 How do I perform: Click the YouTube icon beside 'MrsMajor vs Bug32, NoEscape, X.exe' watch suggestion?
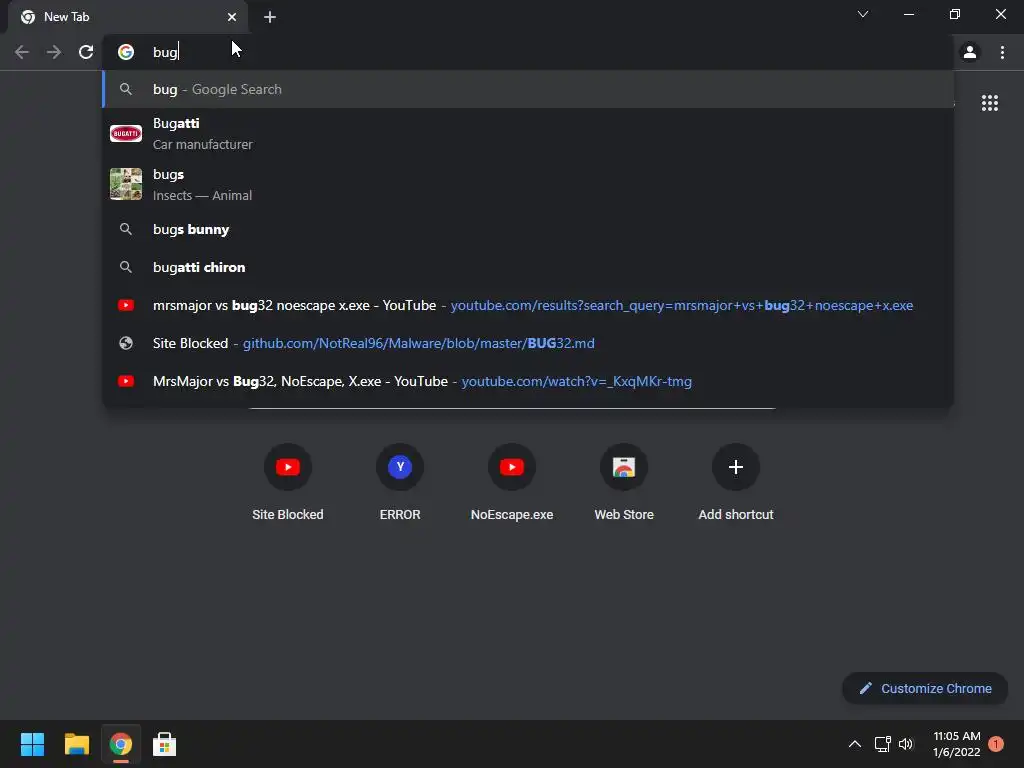(125, 381)
